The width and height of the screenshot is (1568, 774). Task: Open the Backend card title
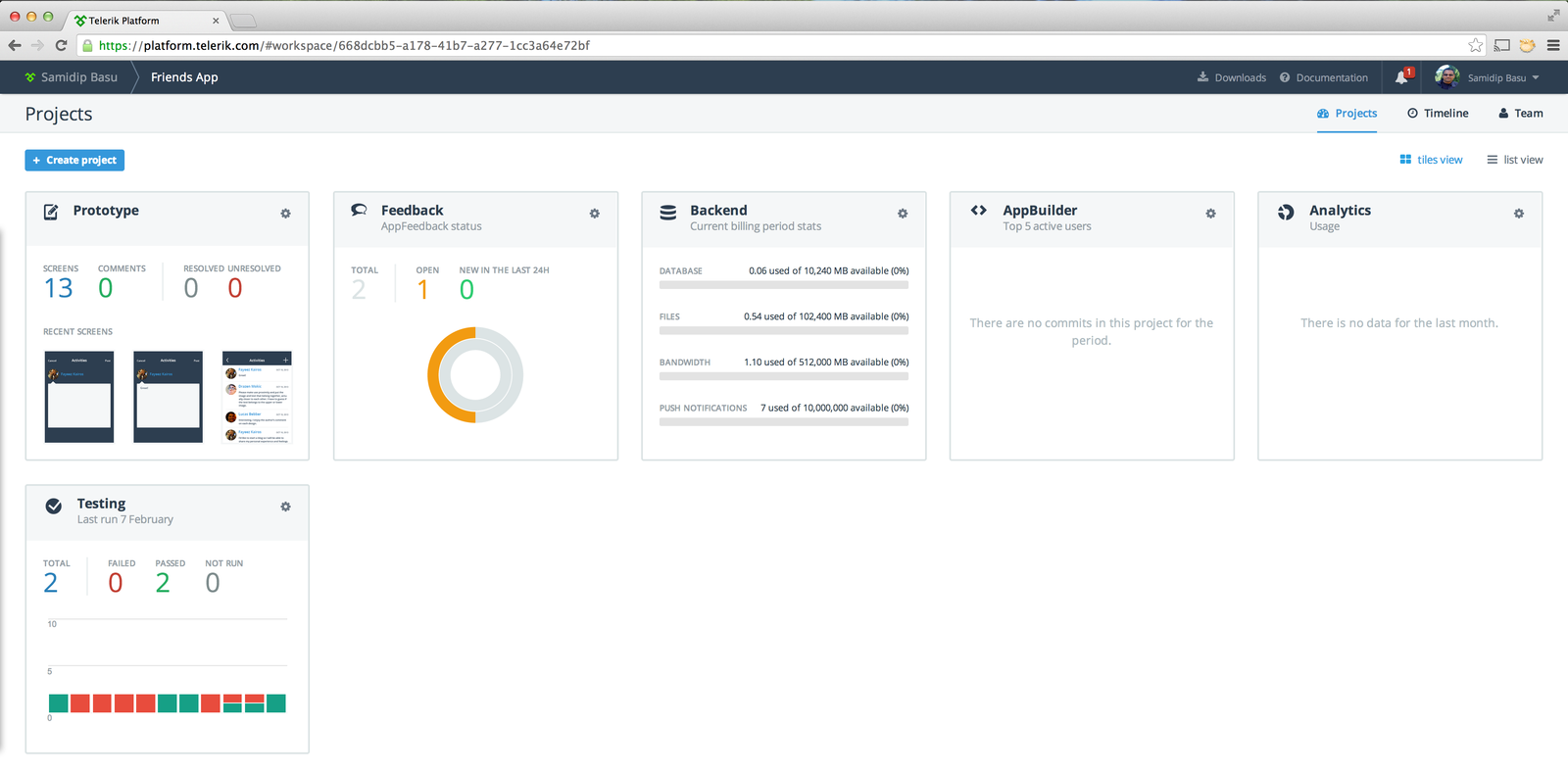point(718,211)
